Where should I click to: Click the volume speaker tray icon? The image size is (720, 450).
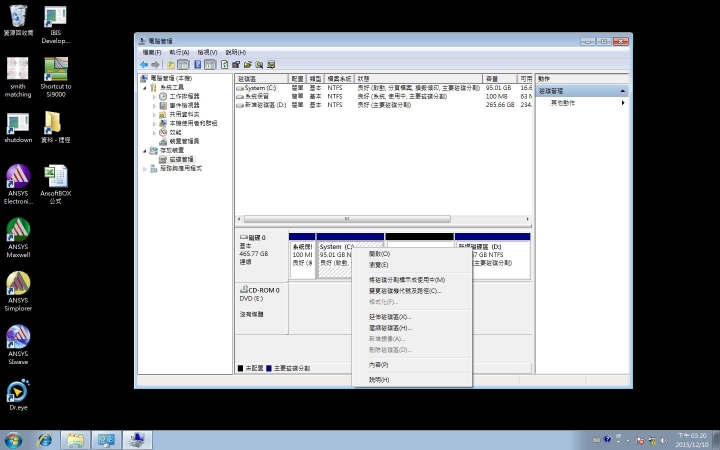pos(664,440)
